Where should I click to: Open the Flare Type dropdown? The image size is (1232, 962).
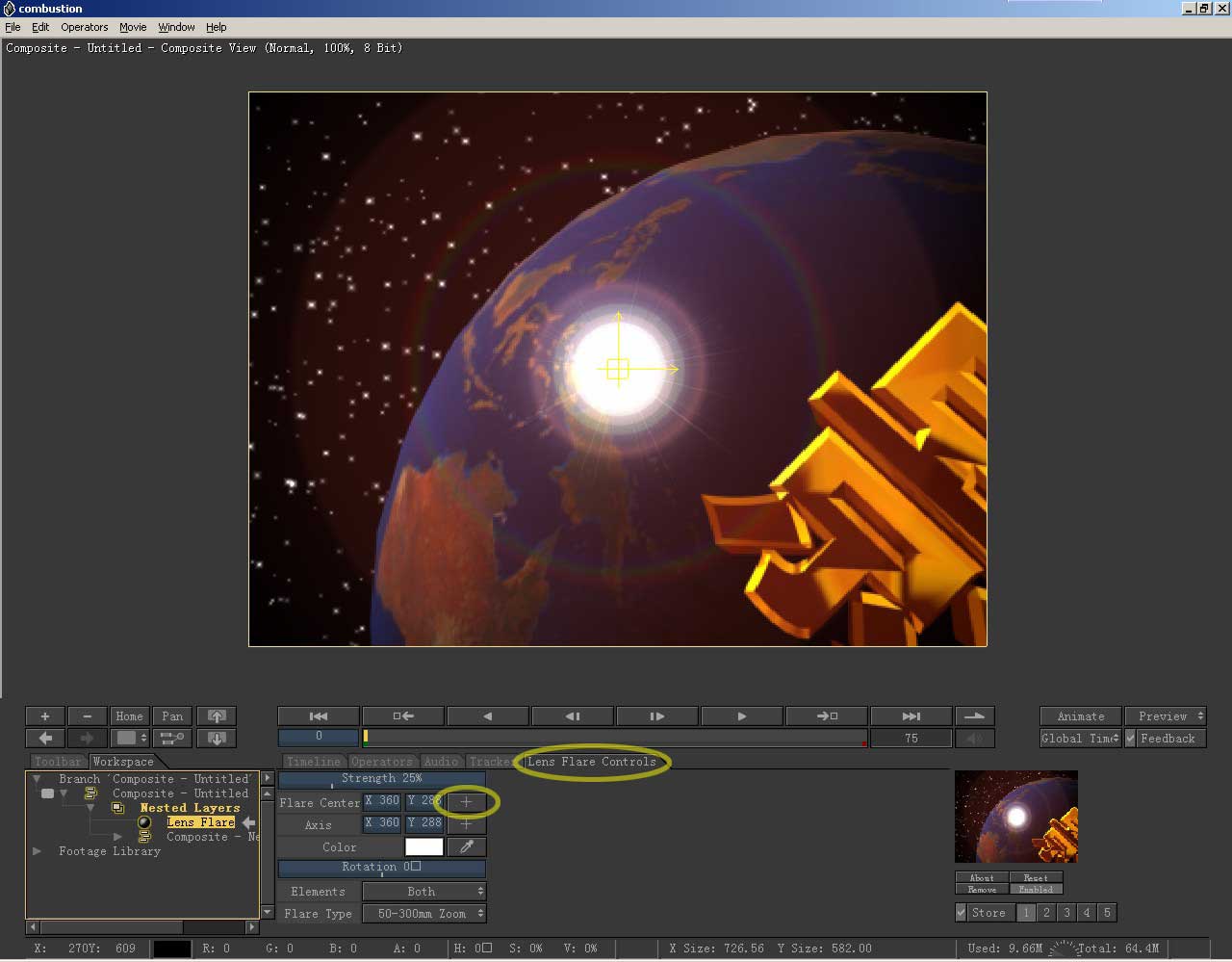[x=423, y=914]
